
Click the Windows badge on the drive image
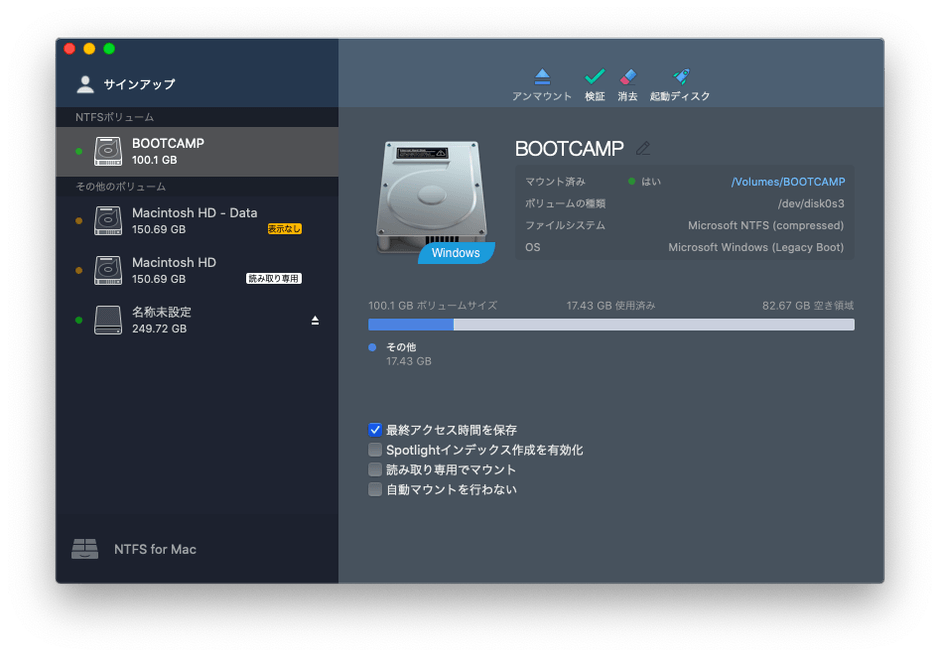(456, 253)
